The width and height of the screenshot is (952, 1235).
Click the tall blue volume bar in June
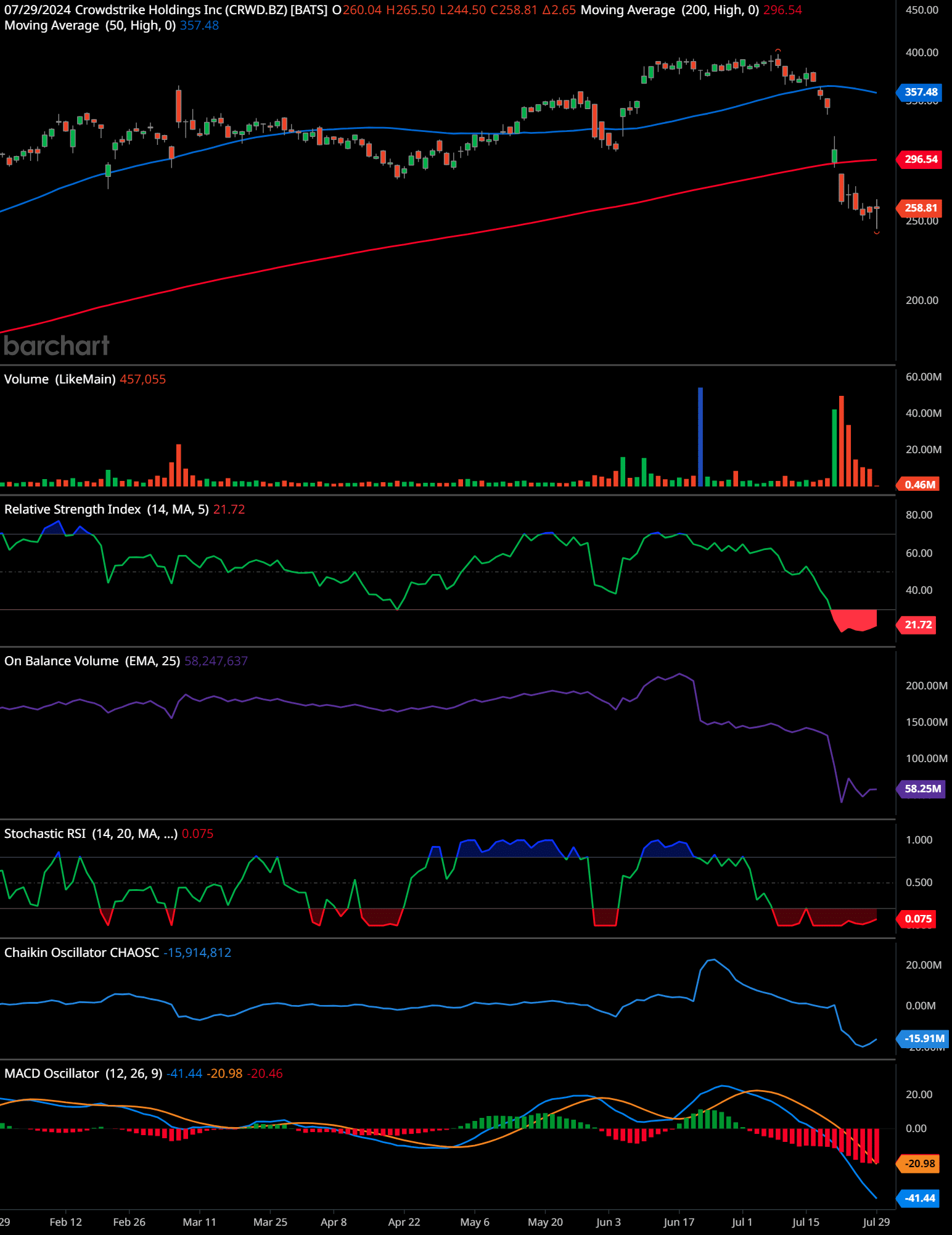700,437
